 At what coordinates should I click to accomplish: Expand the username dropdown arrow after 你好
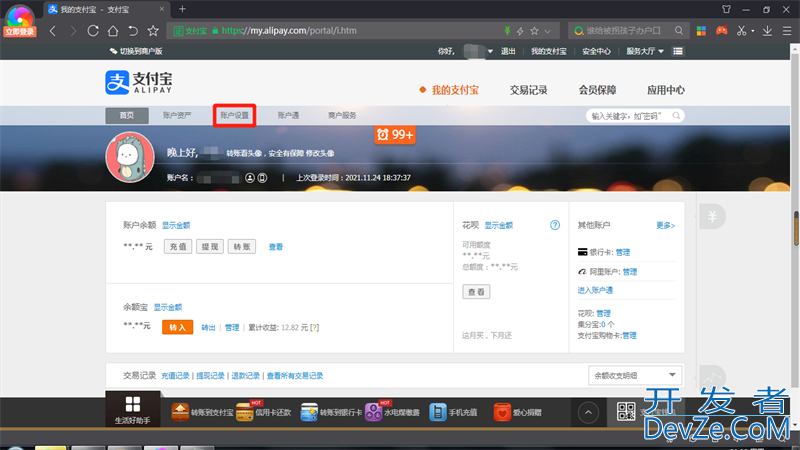pos(490,51)
